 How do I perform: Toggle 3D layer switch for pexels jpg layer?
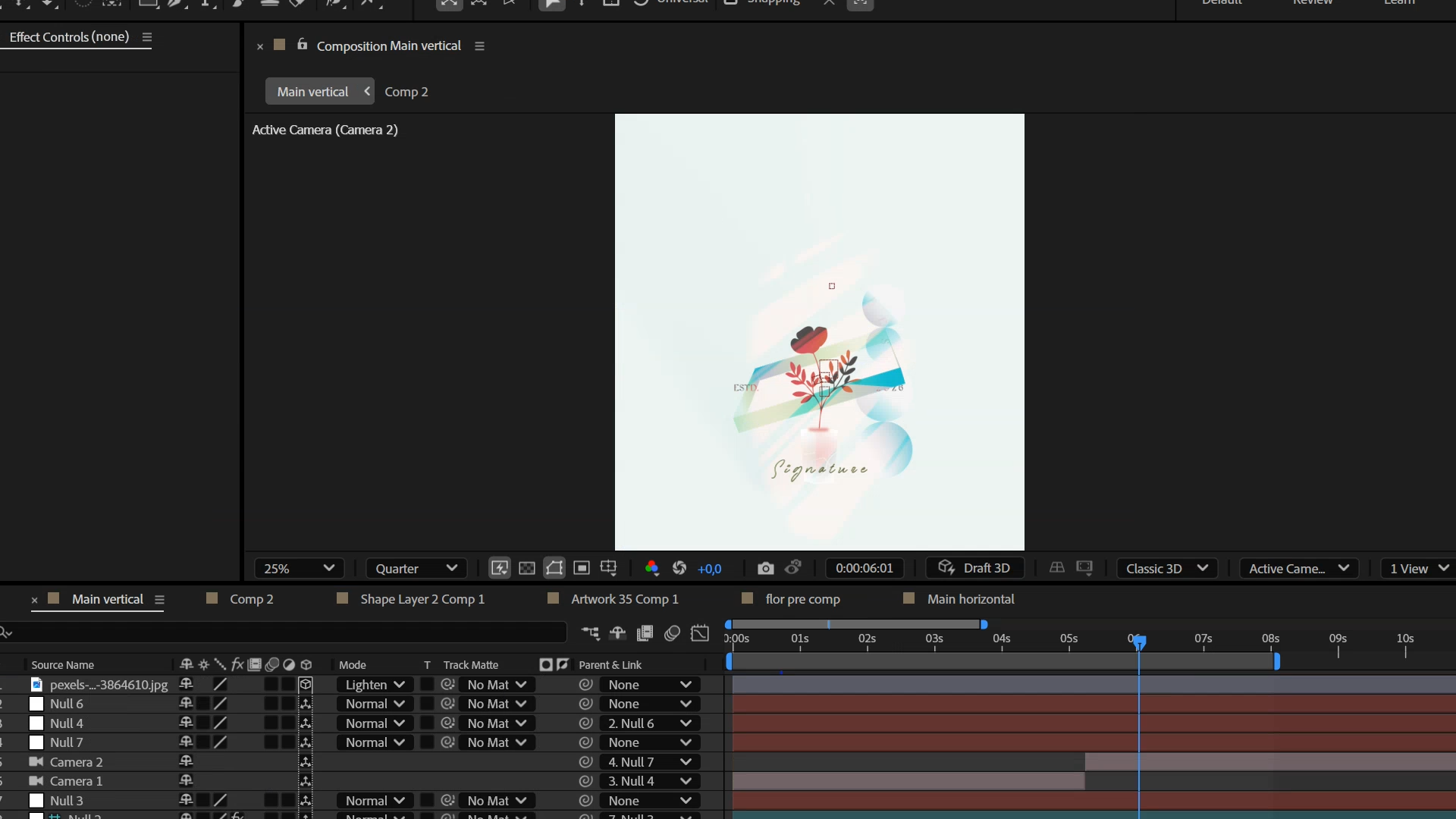pyautogui.click(x=306, y=685)
